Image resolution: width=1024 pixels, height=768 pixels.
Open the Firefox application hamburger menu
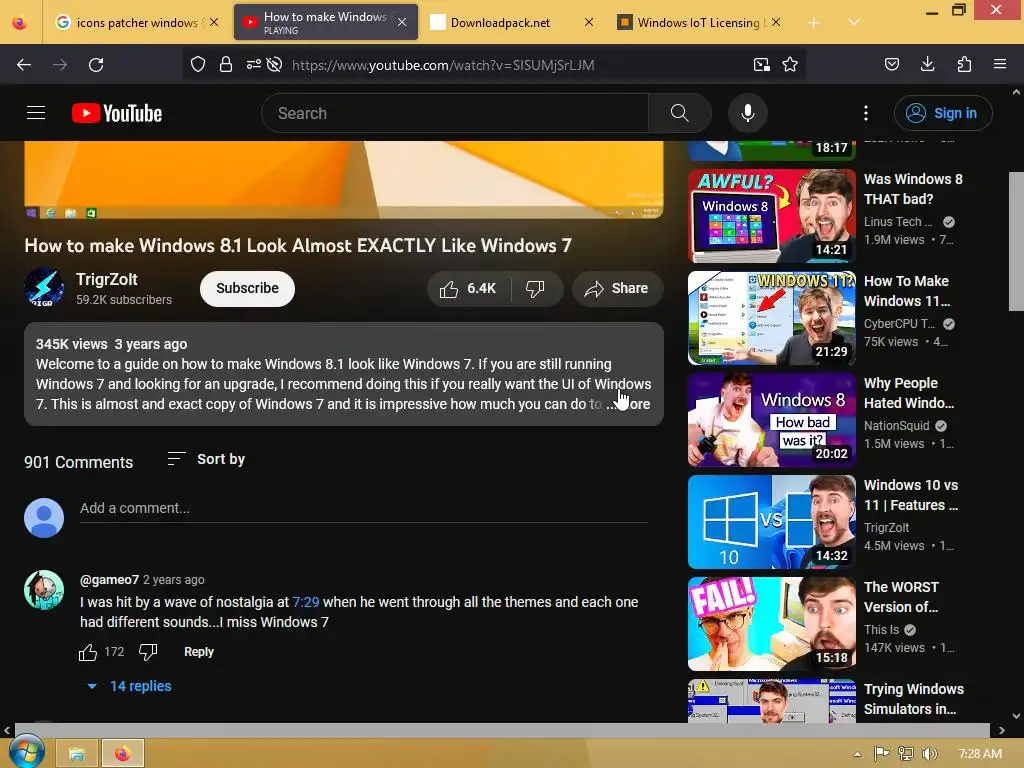pos(1000,64)
